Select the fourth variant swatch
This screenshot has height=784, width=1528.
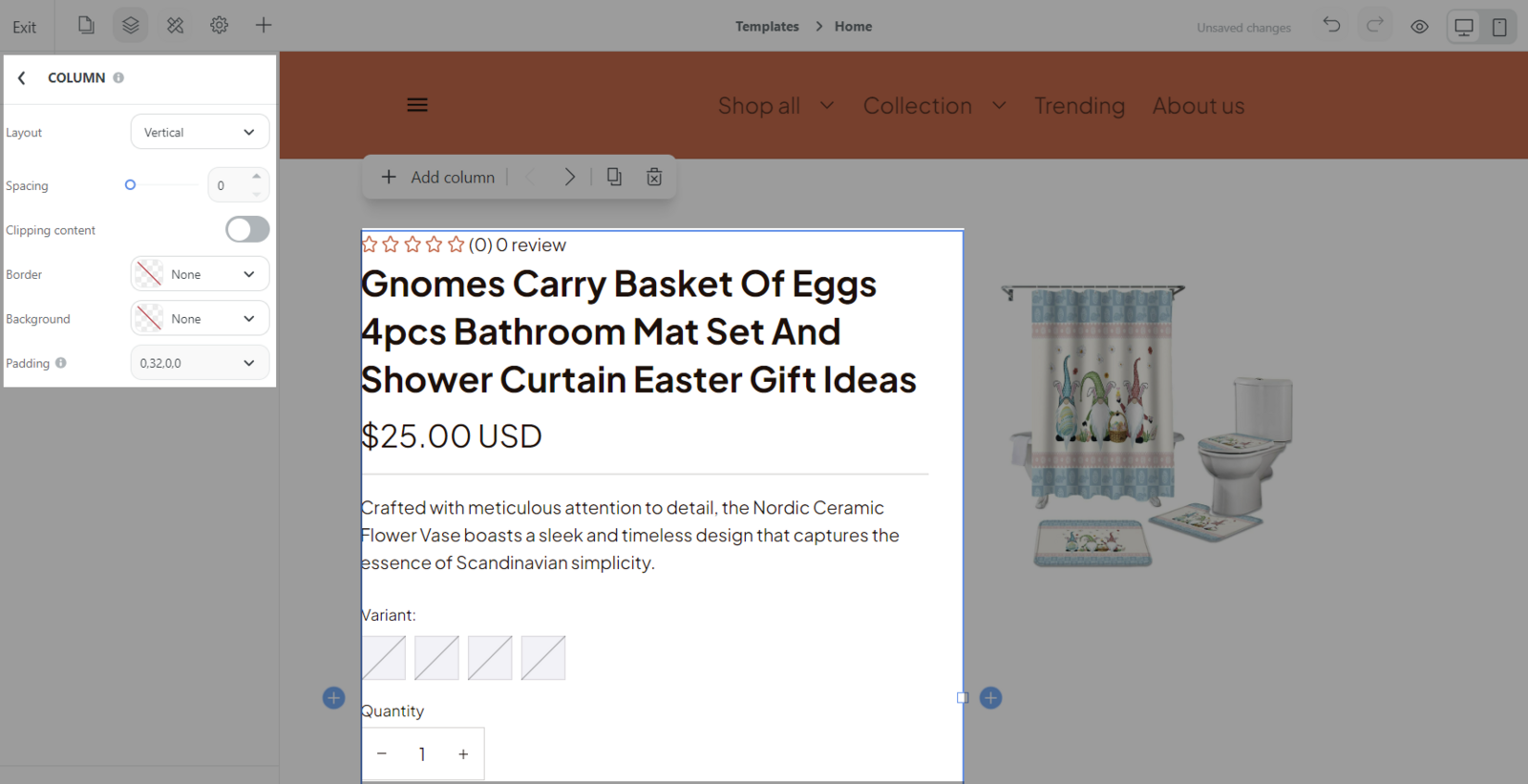point(543,658)
